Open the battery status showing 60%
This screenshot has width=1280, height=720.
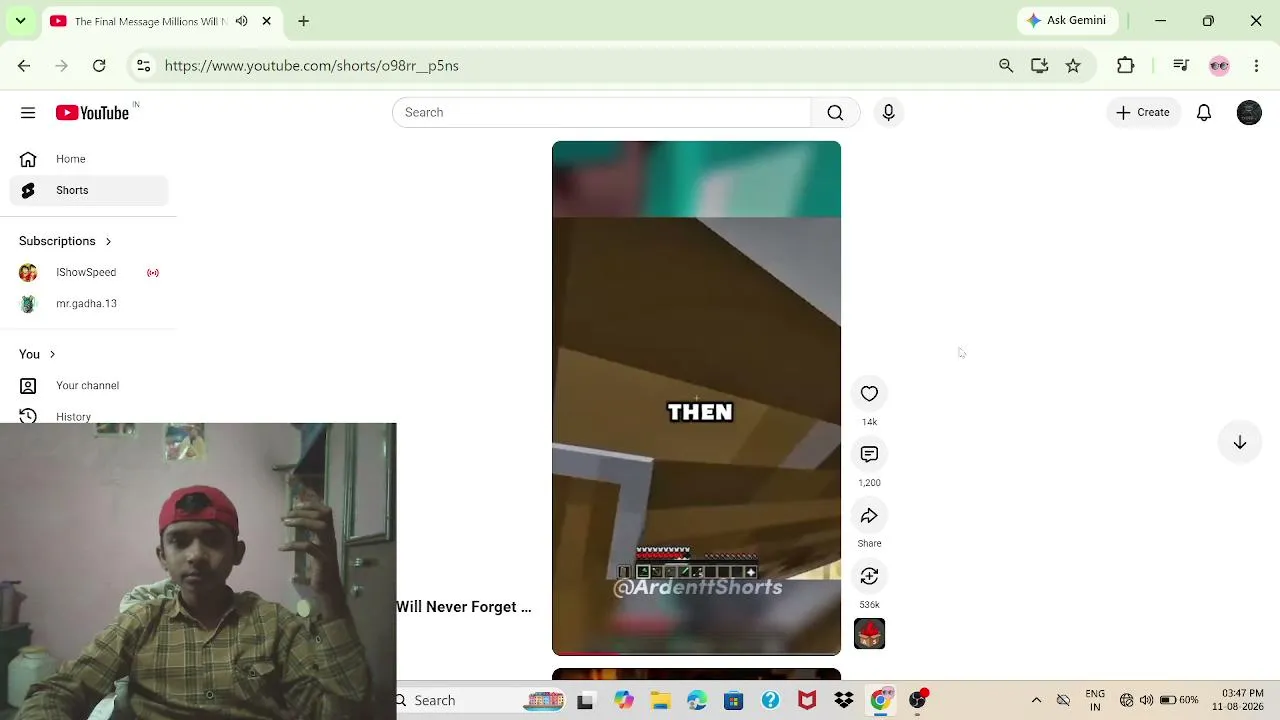click(1179, 700)
